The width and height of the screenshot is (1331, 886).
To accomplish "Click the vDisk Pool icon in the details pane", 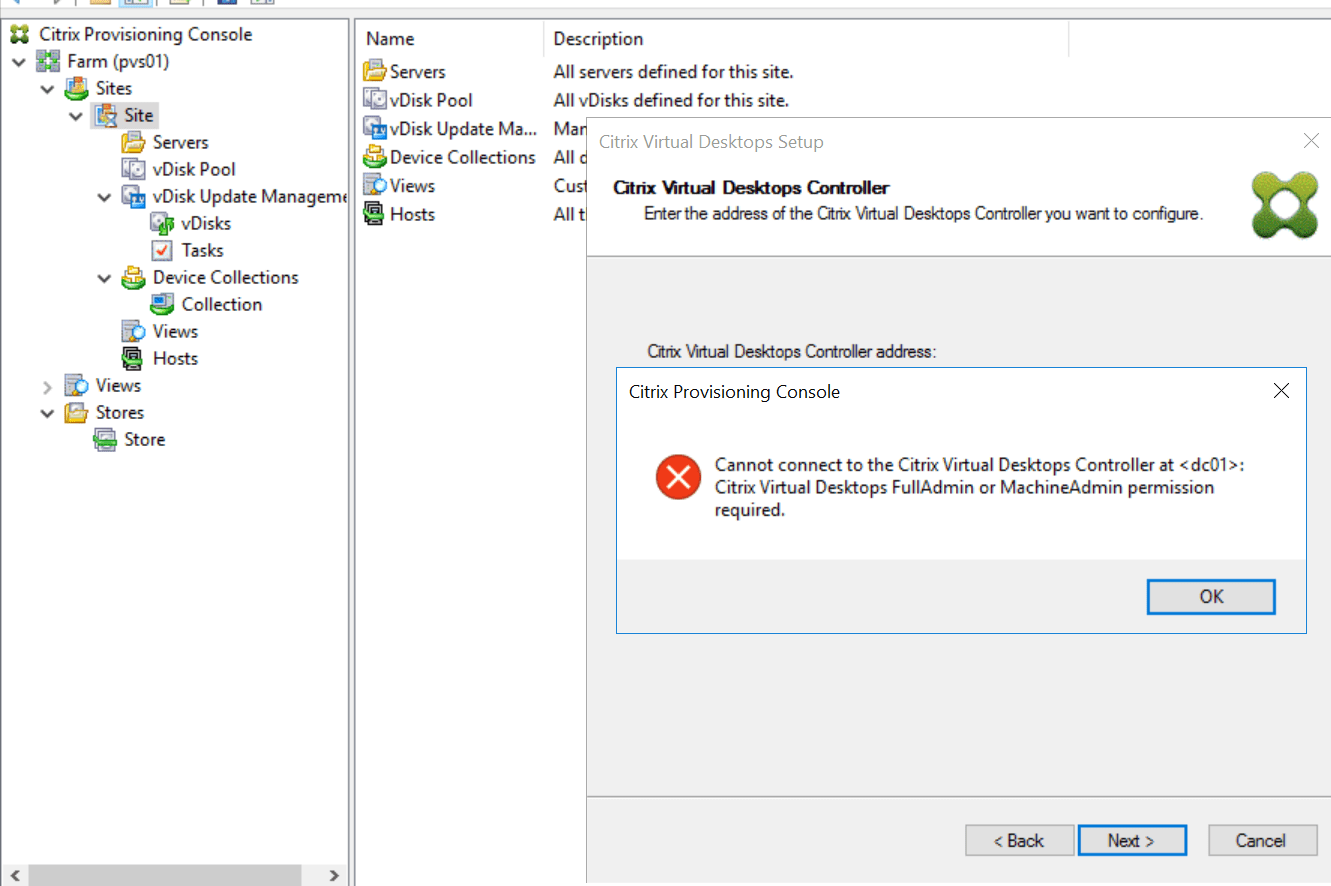I will click(x=376, y=99).
